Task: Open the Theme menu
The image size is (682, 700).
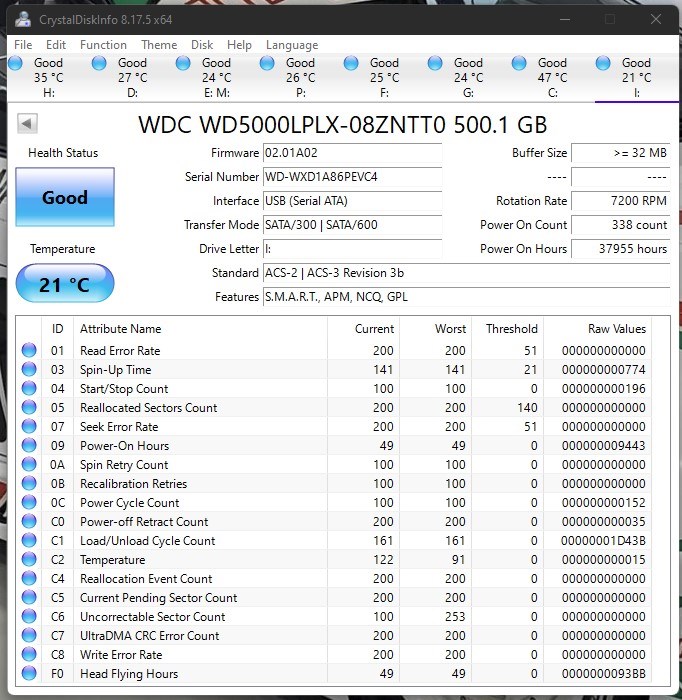Action: point(159,45)
